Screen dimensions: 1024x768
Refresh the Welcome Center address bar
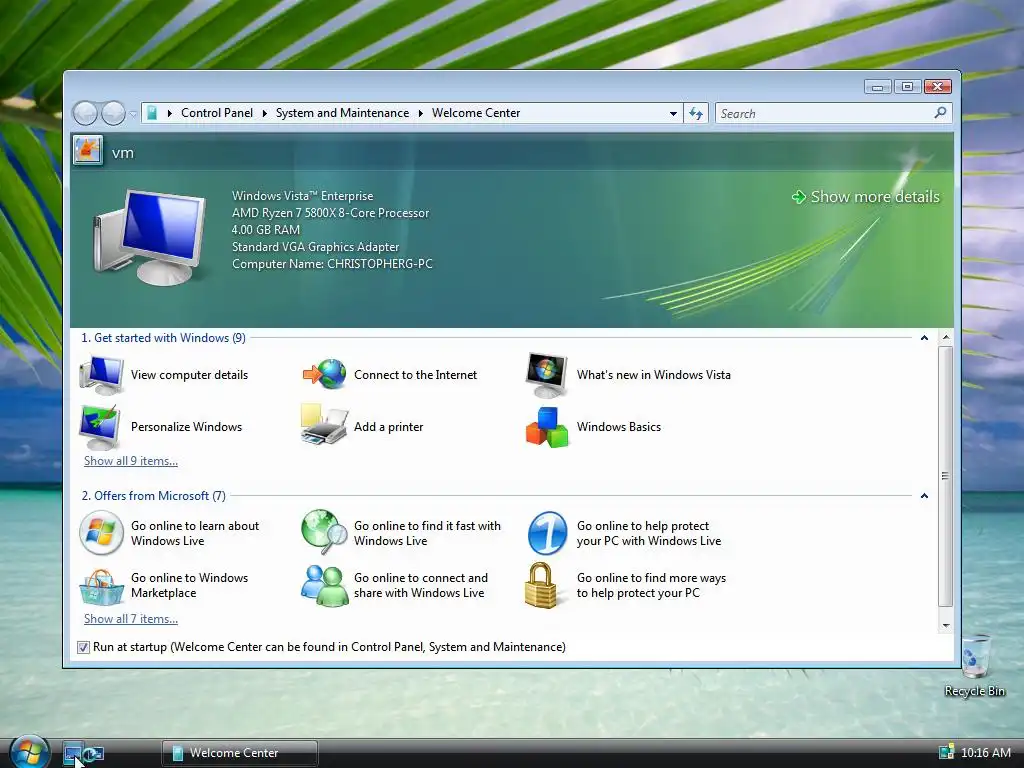click(696, 114)
